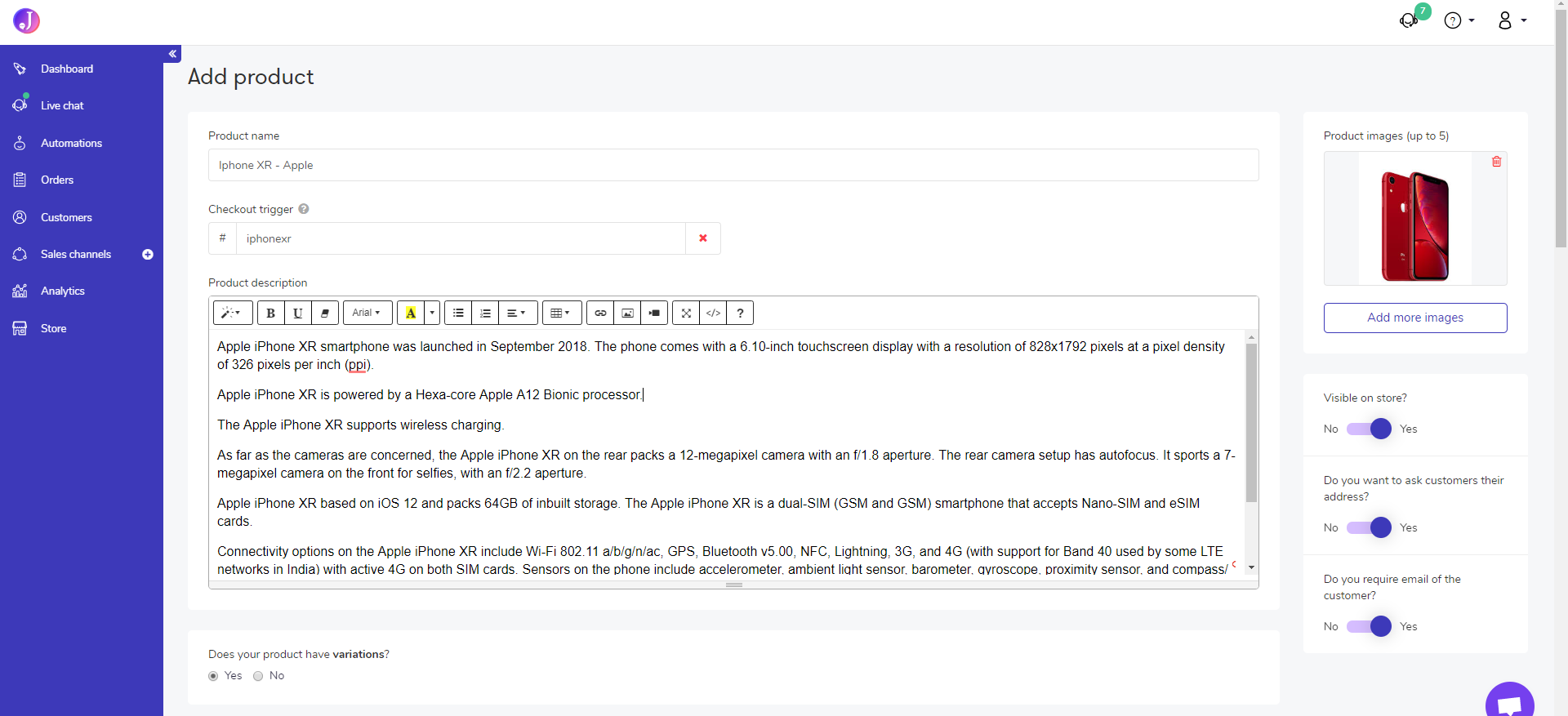The height and width of the screenshot is (716, 1568).
Task: Select Yes for product variations
Action: pyautogui.click(x=213, y=676)
